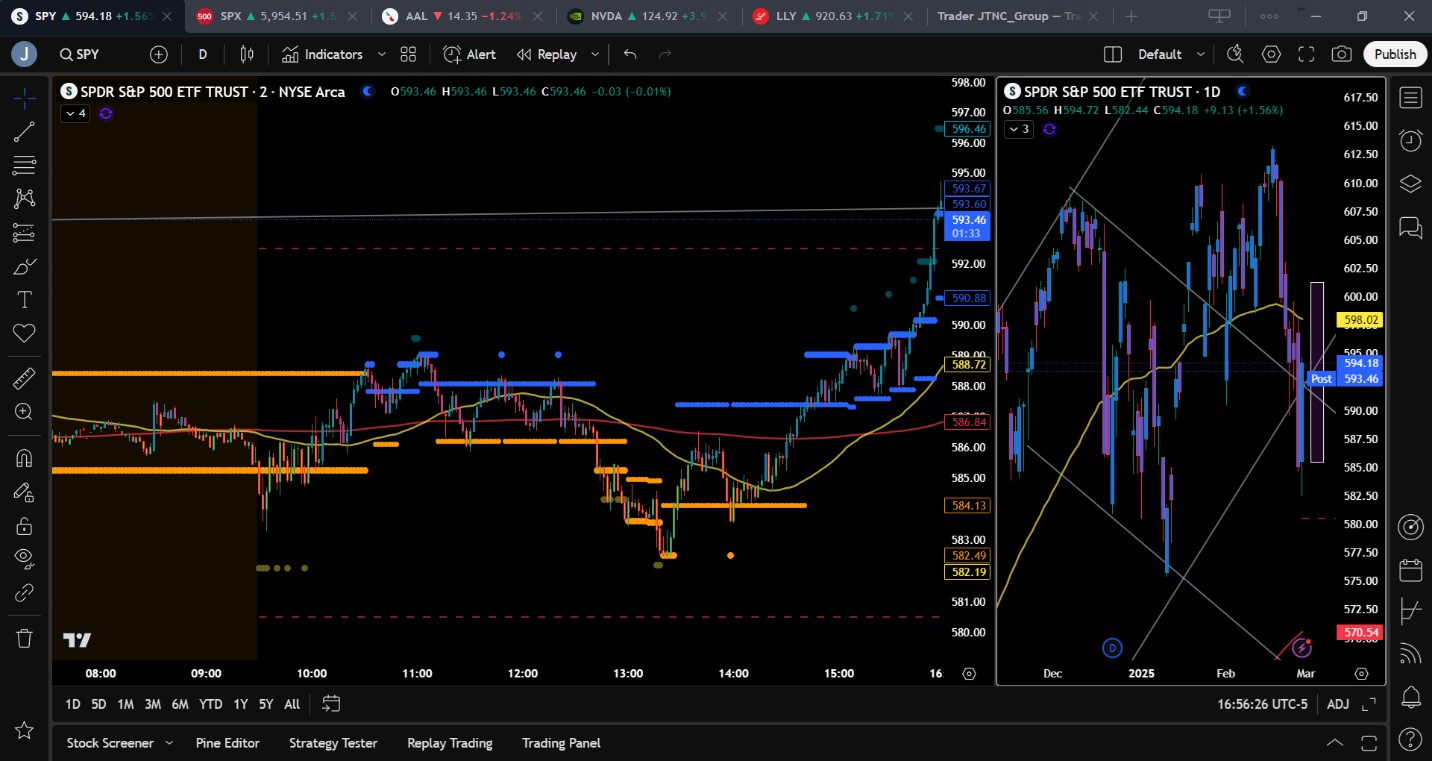1432x761 pixels.
Task: Click the Publish button
Action: tap(1395, 54)
